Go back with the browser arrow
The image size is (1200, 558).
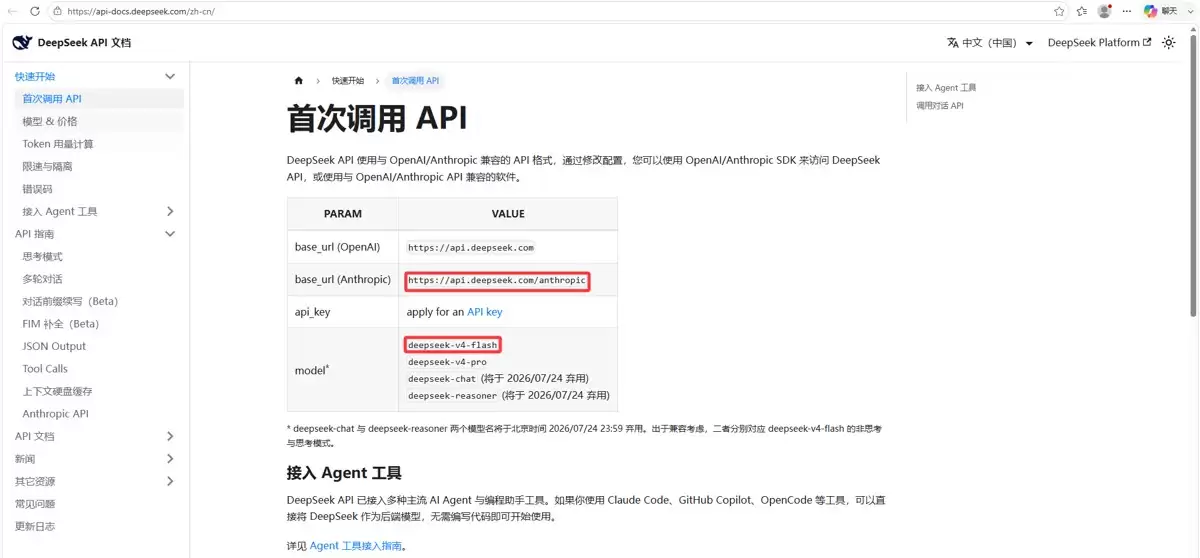pos(12,11)
